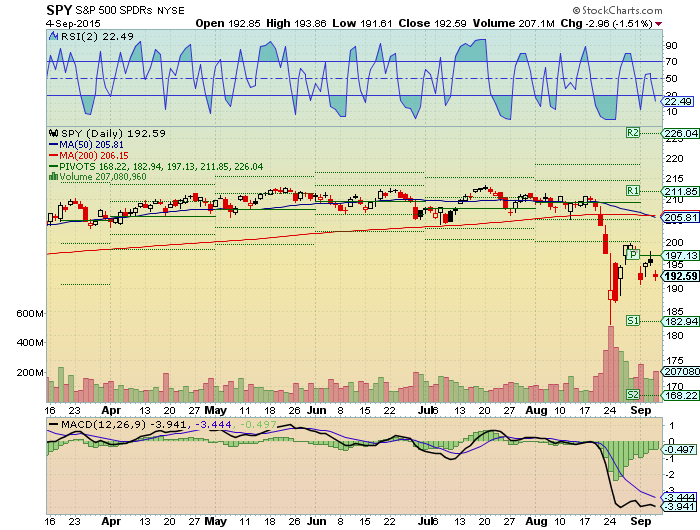Click the 197.13 pivot axis tag
The width and height of the screenshot is (700, 530).
click(680, 255)
